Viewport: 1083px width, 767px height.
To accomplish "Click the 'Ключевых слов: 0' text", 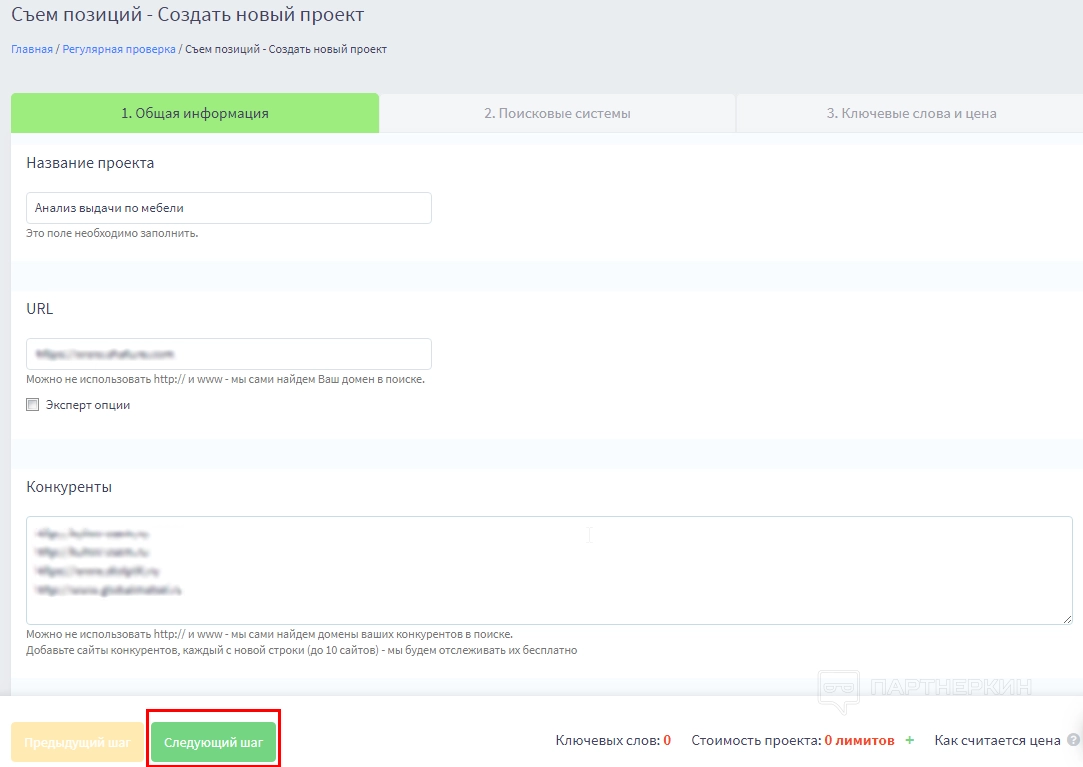I will pos(613,740).
